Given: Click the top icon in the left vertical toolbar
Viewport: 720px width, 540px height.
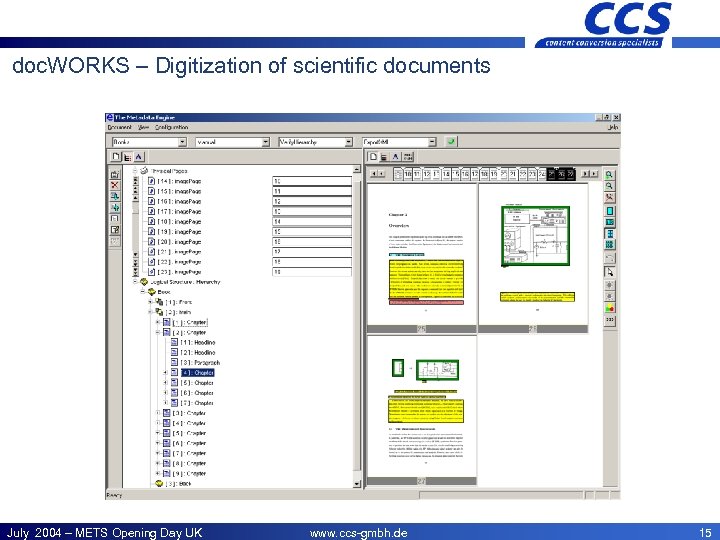Looking at the screenshot, I should (x=115, y=174).
